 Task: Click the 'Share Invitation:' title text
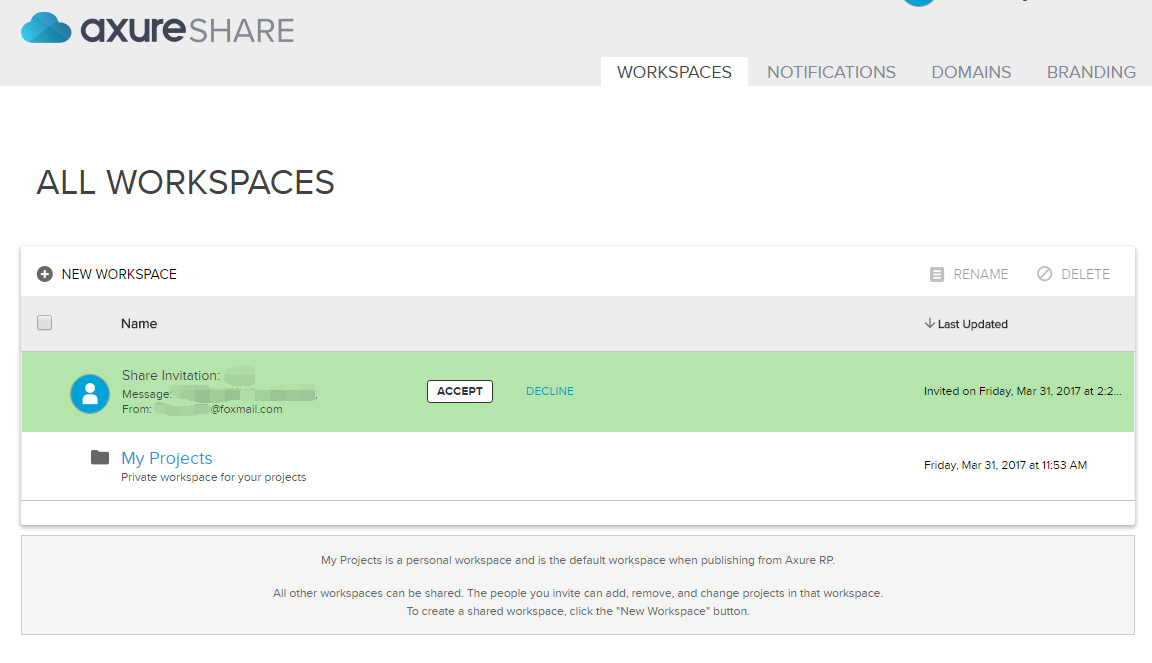coord(170,375)
